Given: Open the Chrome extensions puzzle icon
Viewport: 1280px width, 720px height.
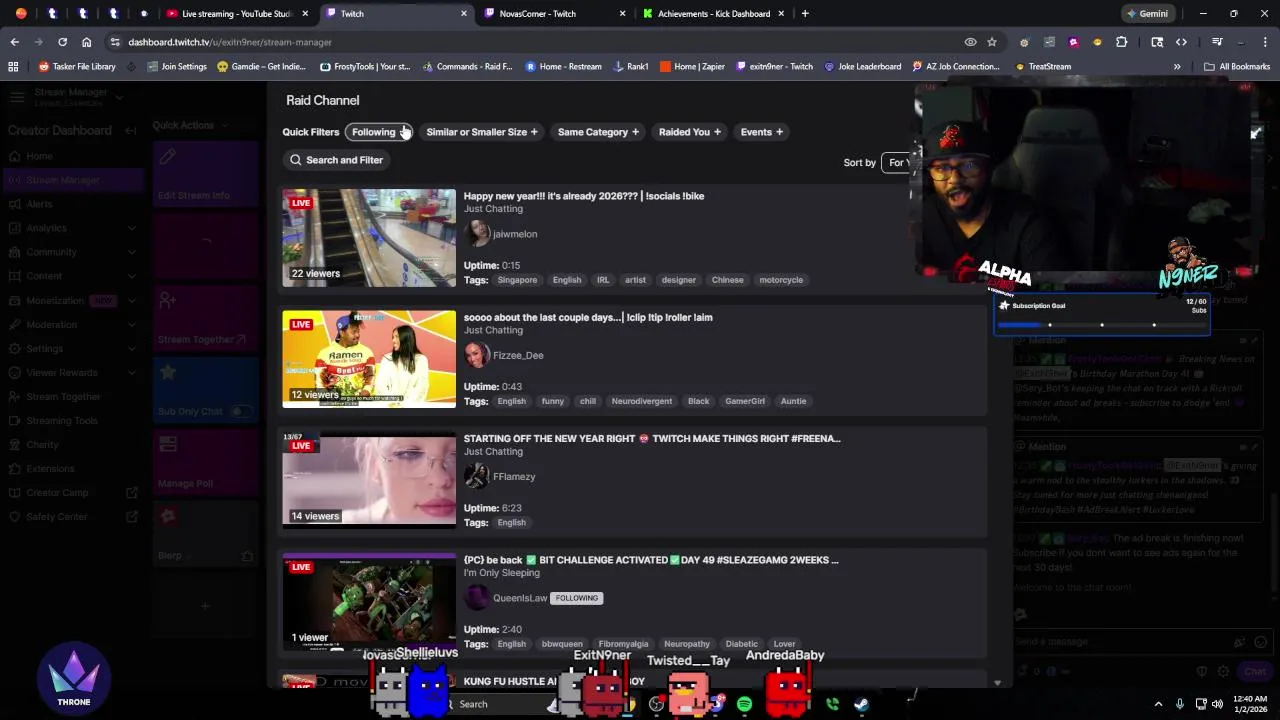Looking at the screenshot, I should pyautogui.click(x=1121, y=42).
